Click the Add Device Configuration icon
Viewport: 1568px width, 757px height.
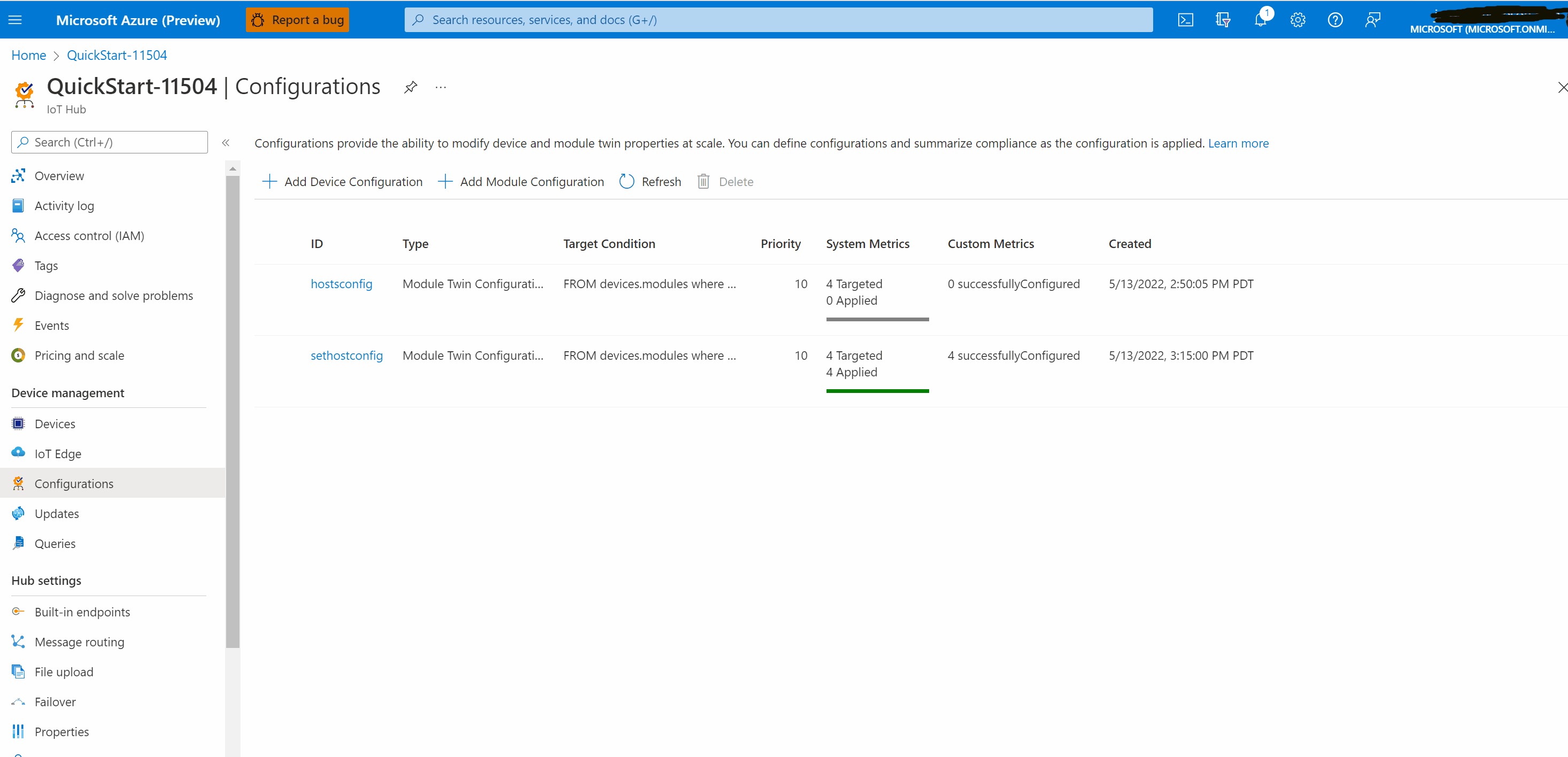(268, 181)
